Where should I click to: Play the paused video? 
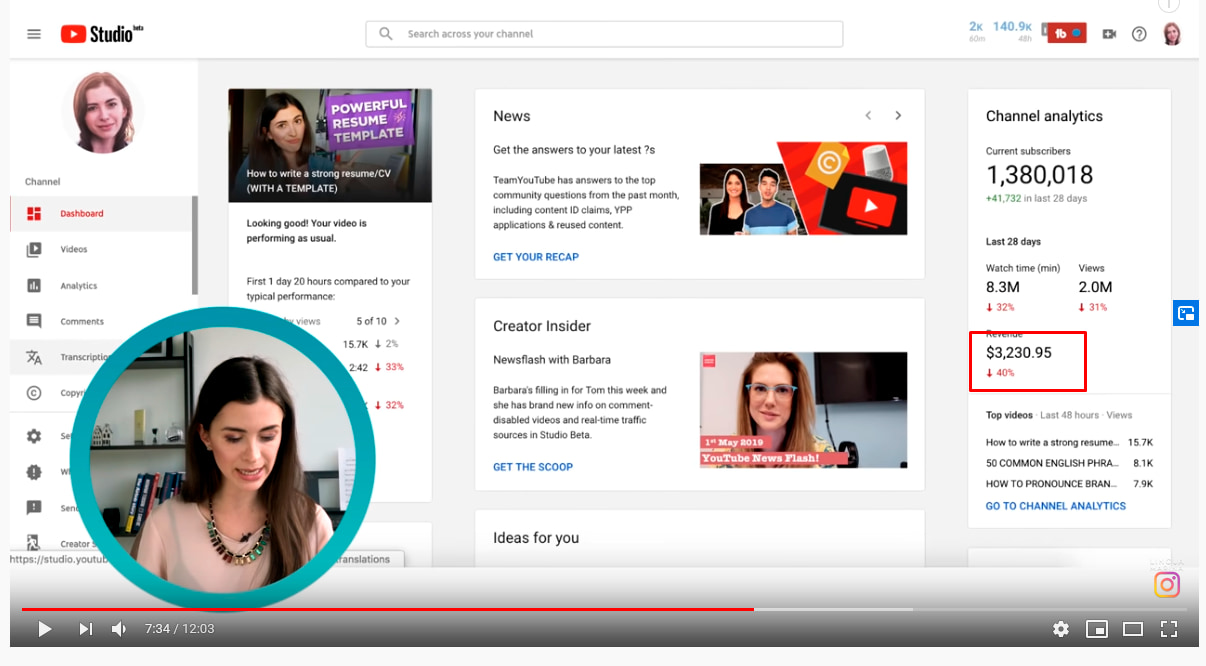point(44,629)
